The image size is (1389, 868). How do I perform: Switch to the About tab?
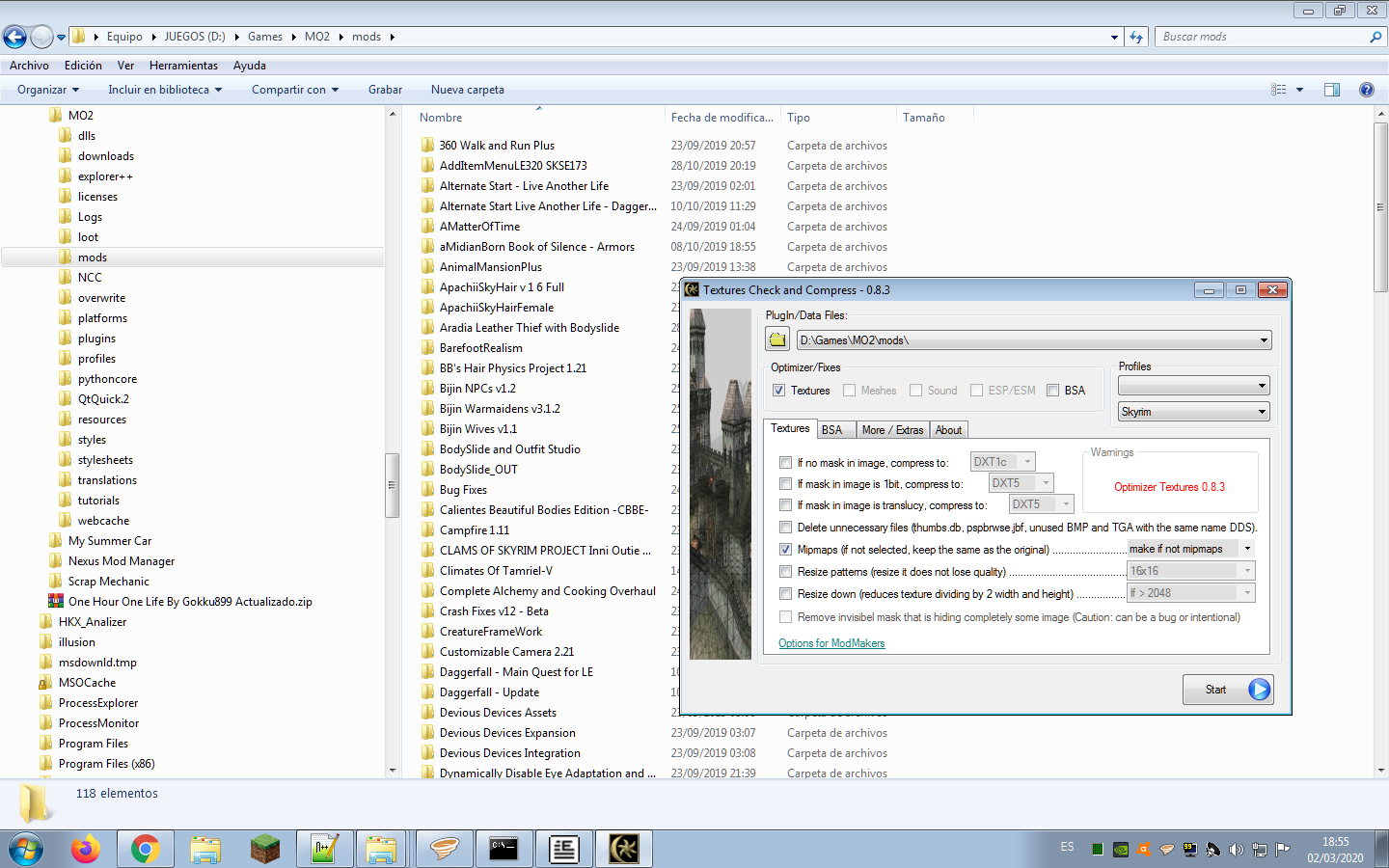pos(948,430)
